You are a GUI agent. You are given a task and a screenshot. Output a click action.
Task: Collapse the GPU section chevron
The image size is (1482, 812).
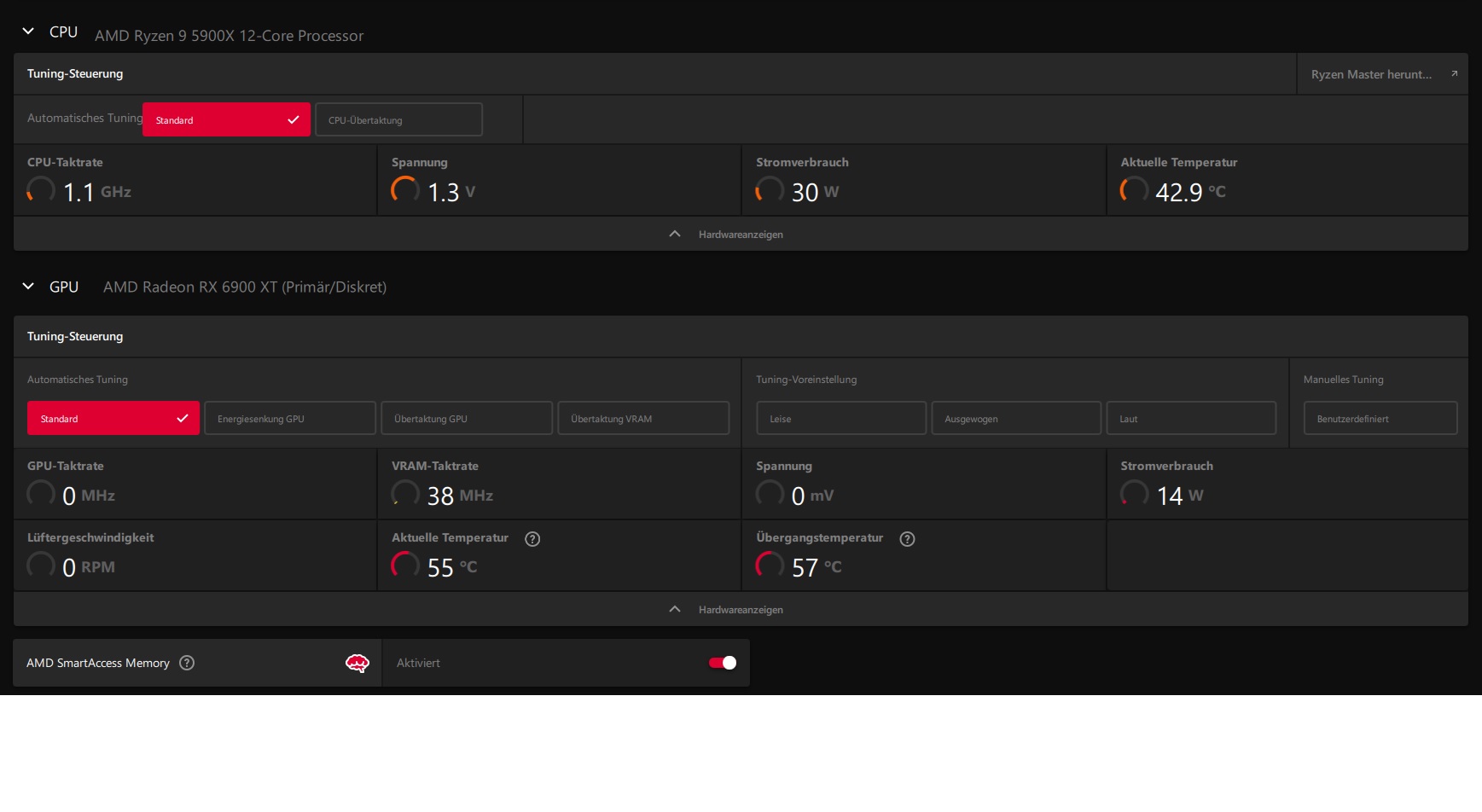28,287
